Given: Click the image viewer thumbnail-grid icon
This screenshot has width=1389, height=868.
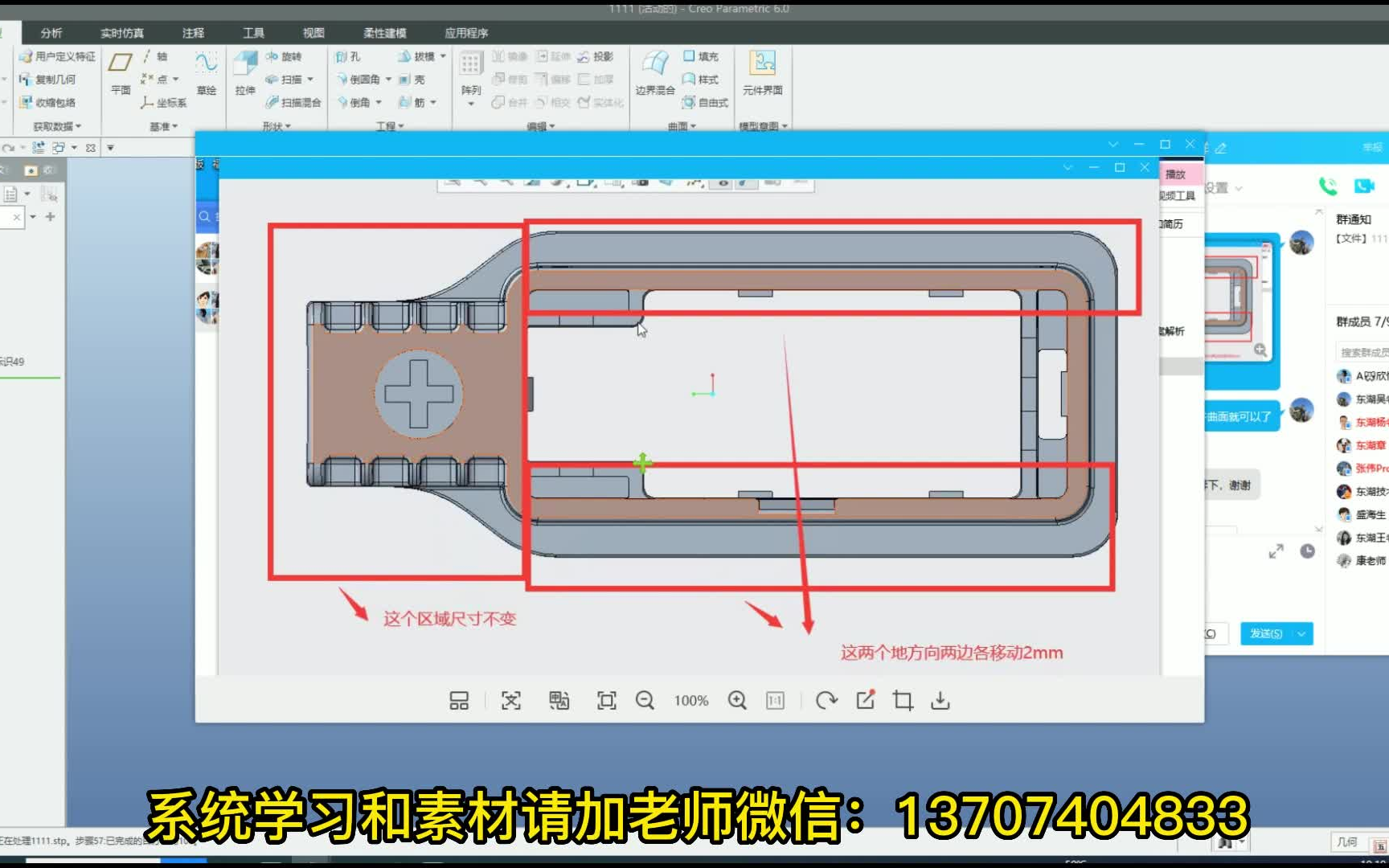Looking at the screenshot, I should [459, 701].
